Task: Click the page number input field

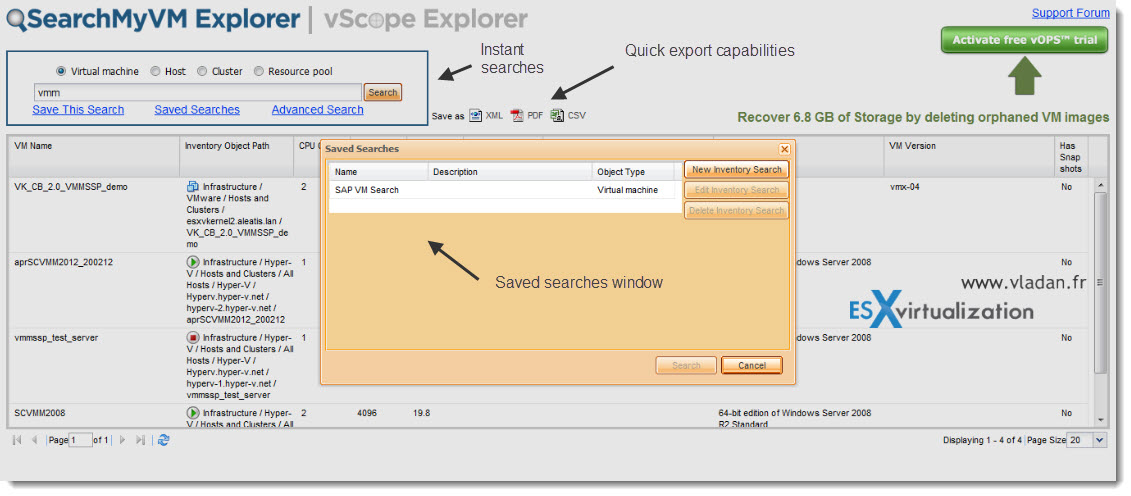Action: [80, 440]
